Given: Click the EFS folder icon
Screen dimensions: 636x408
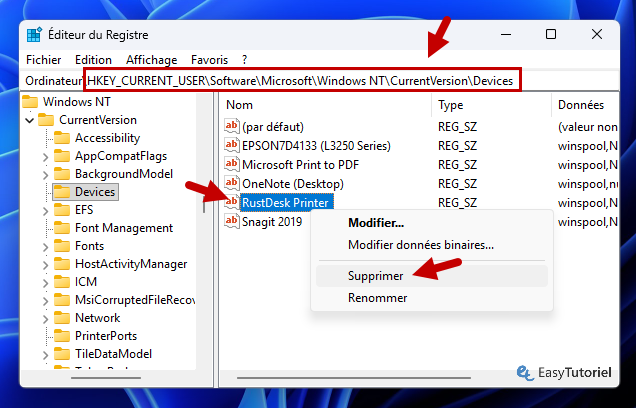Looking at the screenshot, I should [x=62, y=210].
